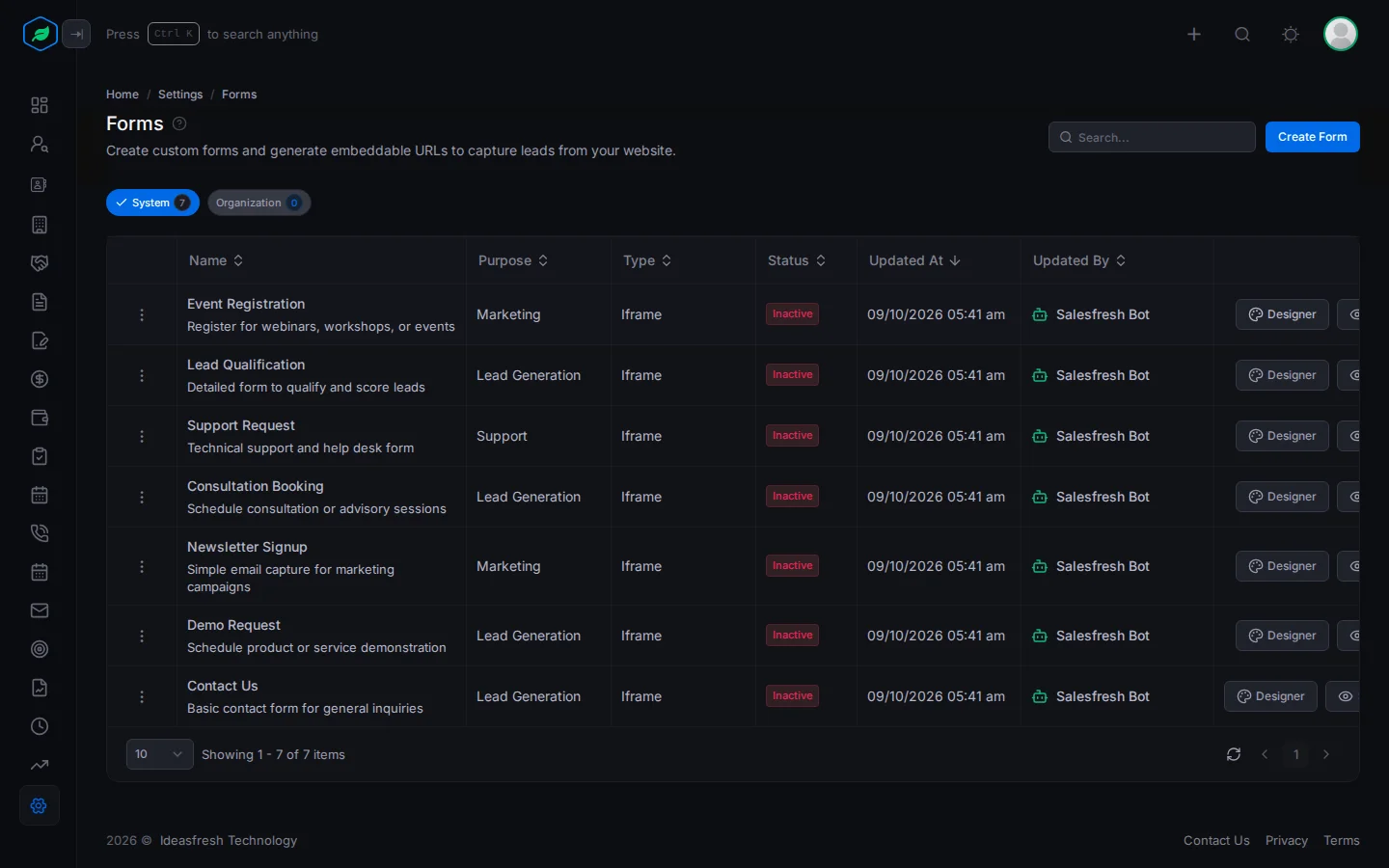Image resolution: width=1389 pixels, height=868 pixels.
Task: Click the Create Form button
Action: pos(1313,137)
